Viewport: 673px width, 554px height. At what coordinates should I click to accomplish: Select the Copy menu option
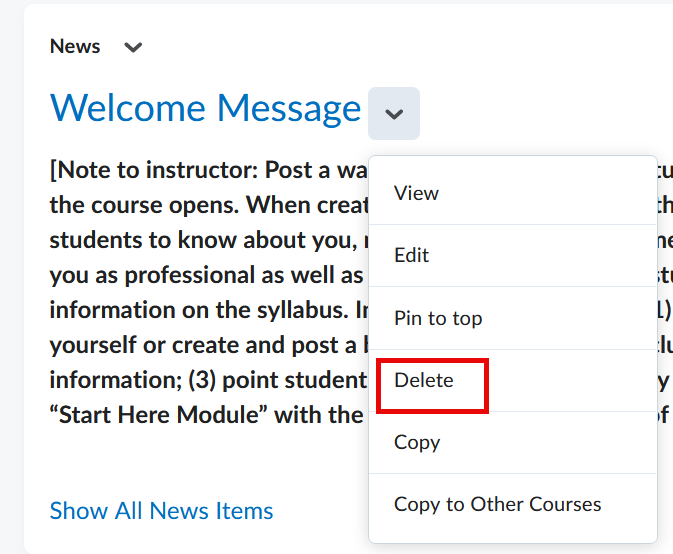(417, 442)
